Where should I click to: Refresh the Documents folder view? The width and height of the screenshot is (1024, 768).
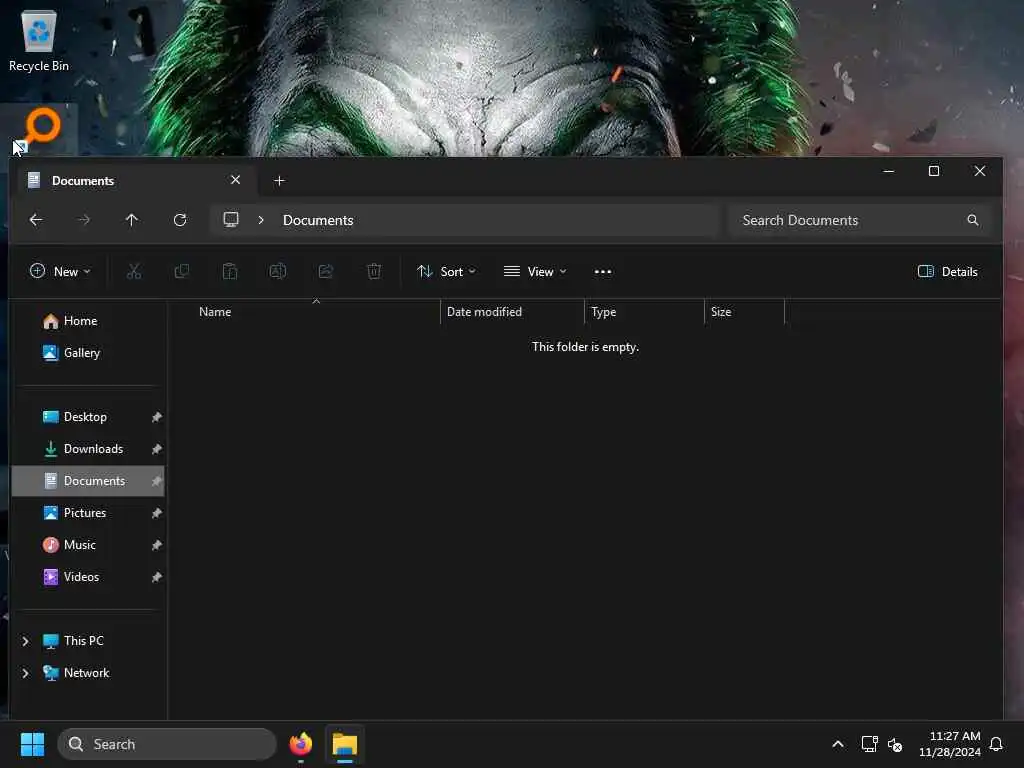pyautogui.click(x=180, y=220)
